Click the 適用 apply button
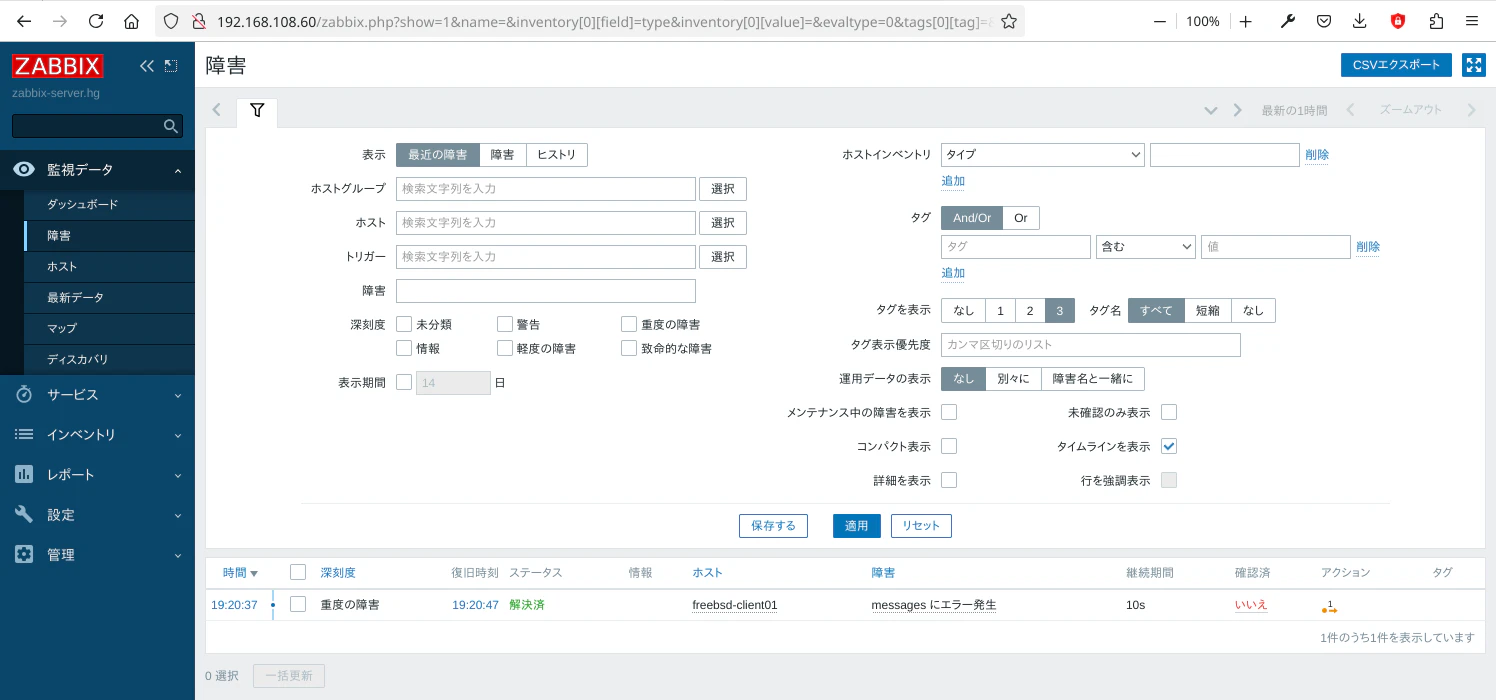1496x700 pixels. [x=857, y=526]
